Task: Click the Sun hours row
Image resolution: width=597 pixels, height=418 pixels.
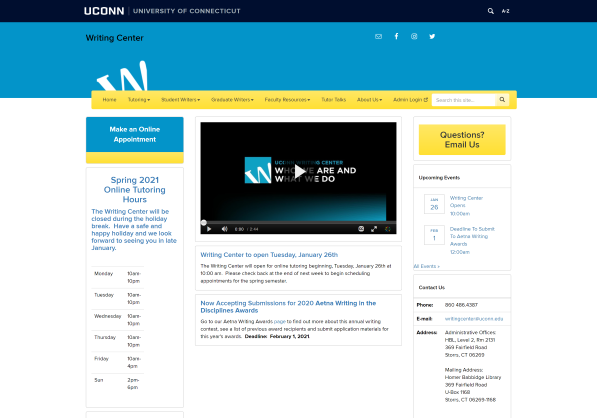Action: (x=118, y=384)
